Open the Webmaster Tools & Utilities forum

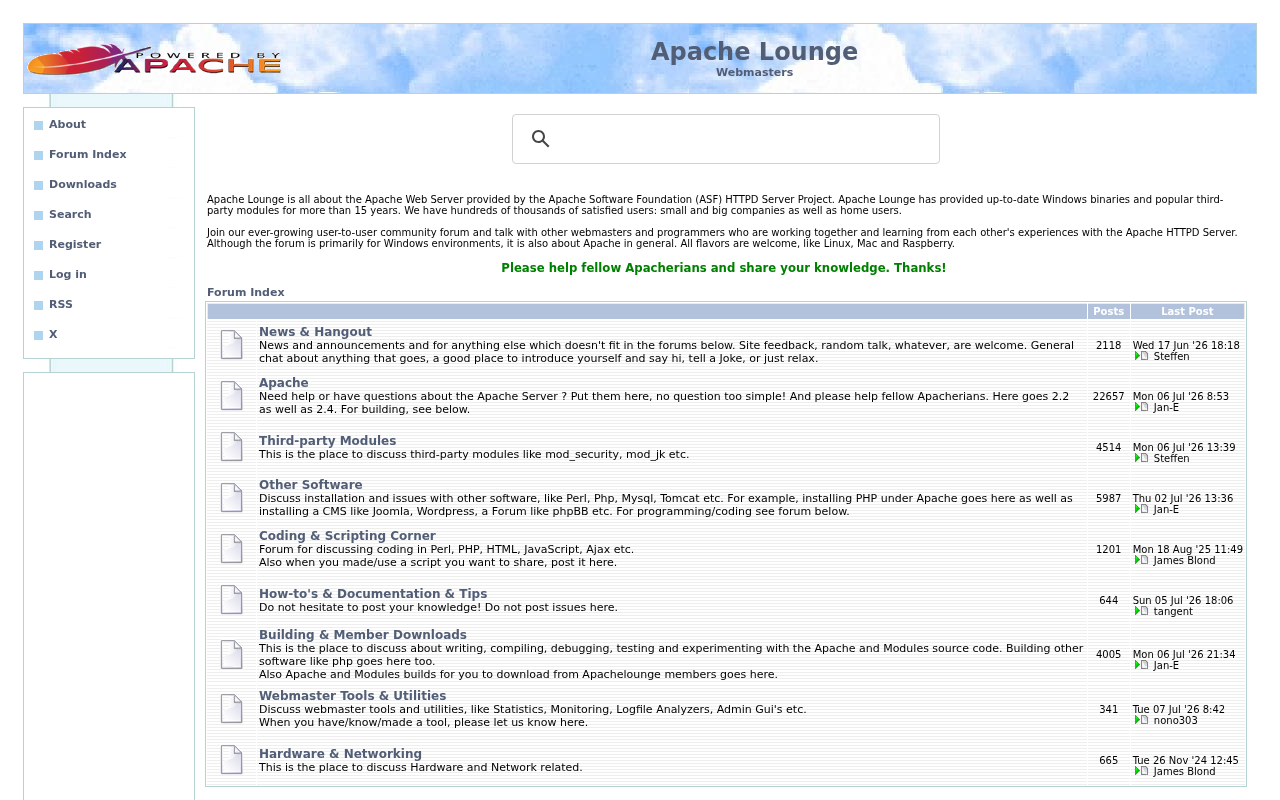click(x=352, y=696)
